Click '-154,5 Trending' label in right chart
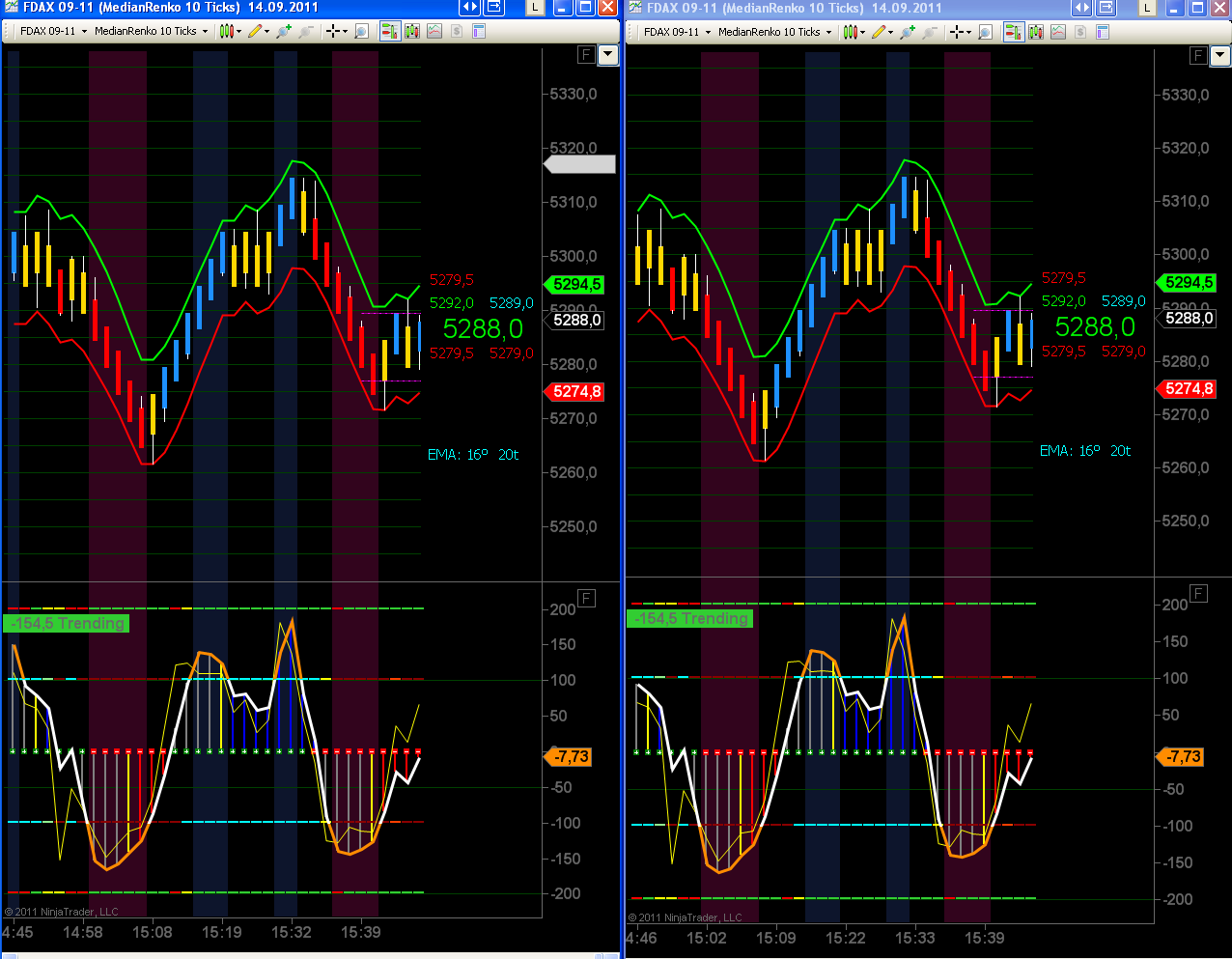This screenshot has height=959, width=1232. point(689,619)
